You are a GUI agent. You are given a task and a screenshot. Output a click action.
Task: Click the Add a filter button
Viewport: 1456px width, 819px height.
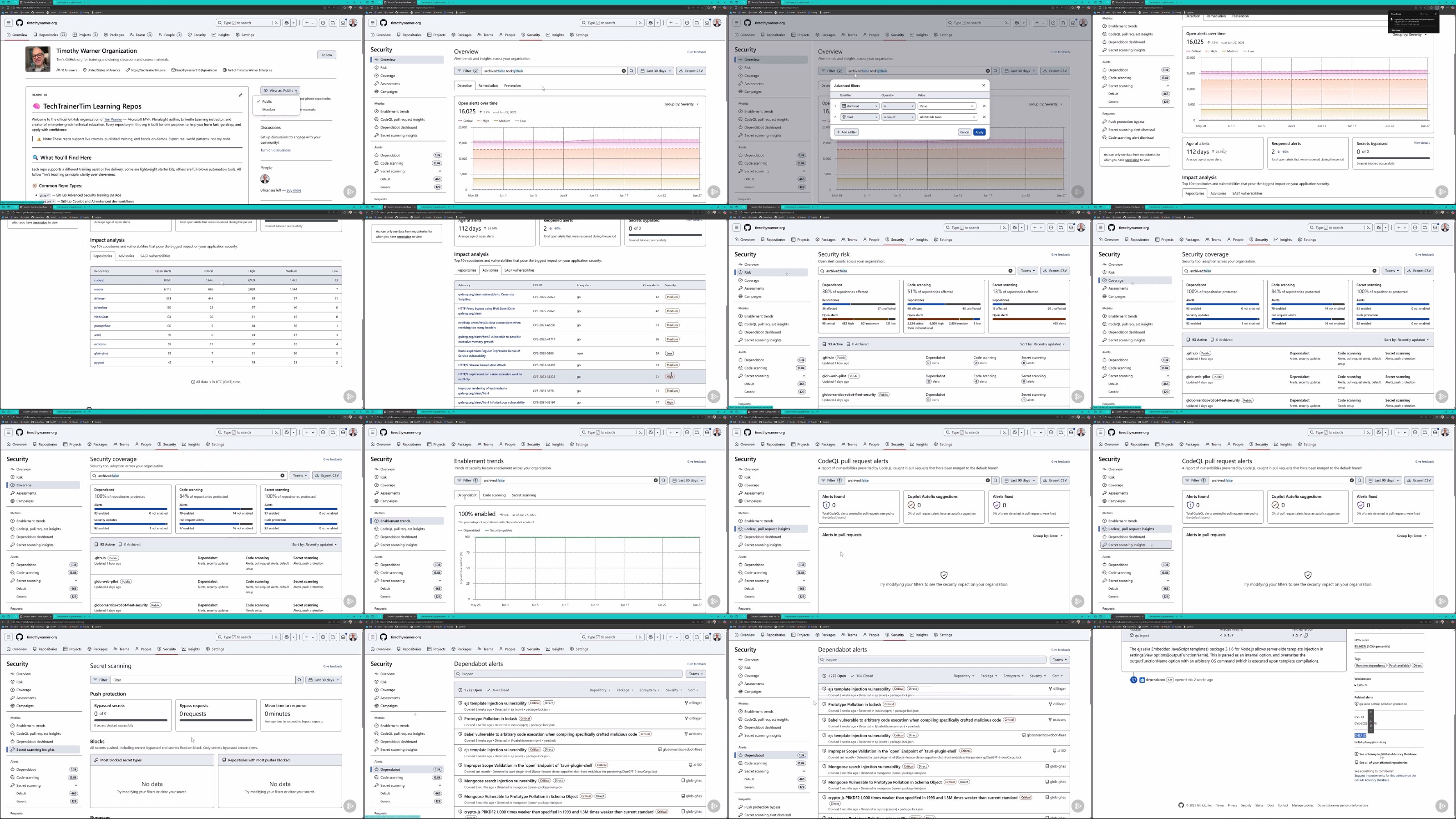(847, 132)
